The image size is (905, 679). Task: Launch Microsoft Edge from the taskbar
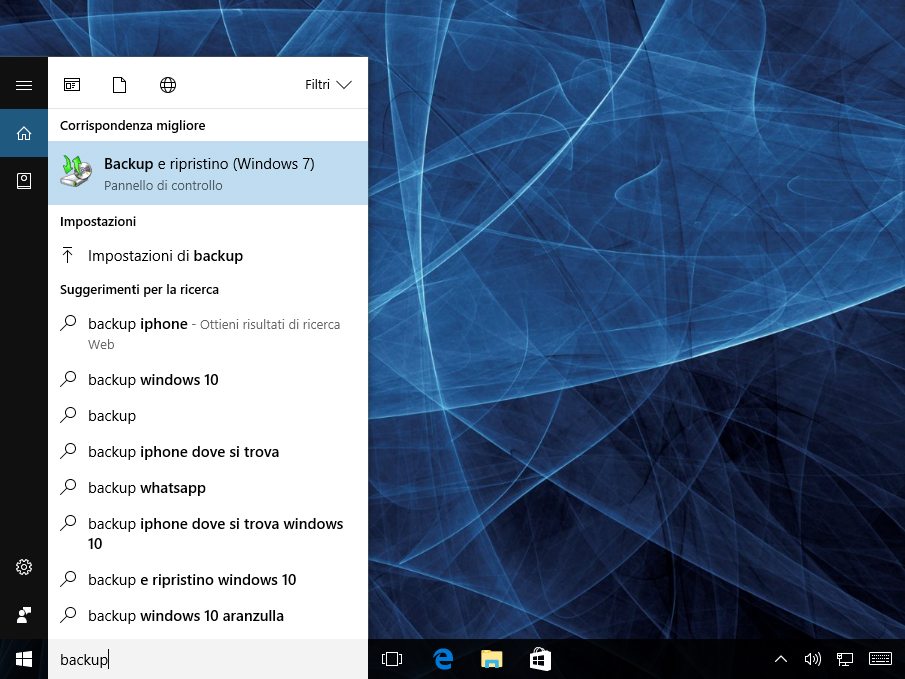[443, 659]
